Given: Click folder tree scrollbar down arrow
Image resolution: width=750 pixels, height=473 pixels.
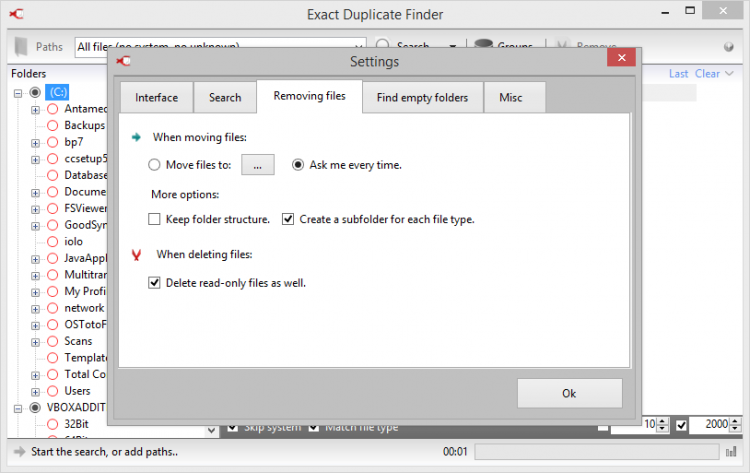Looking at the screenshot, I should (211, 430).
